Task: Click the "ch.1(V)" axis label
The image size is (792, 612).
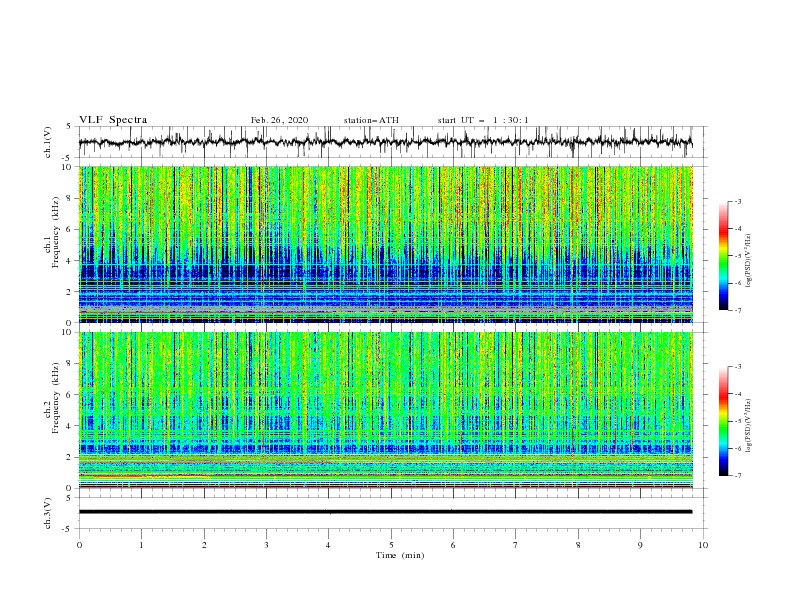Action: (x=48, y=142)
